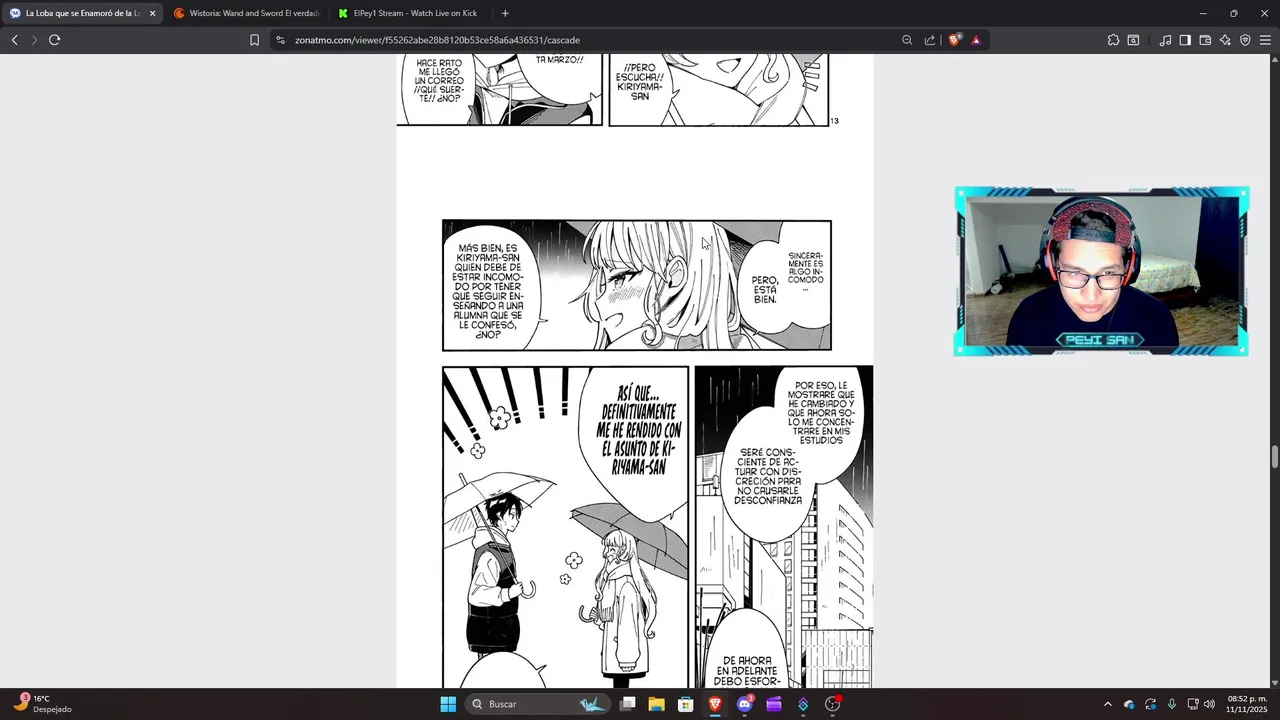Image resolution: width=1280 pixels, height=720 pixels.
Task: Open the browser main hamburger menu
Action: 1265,40
